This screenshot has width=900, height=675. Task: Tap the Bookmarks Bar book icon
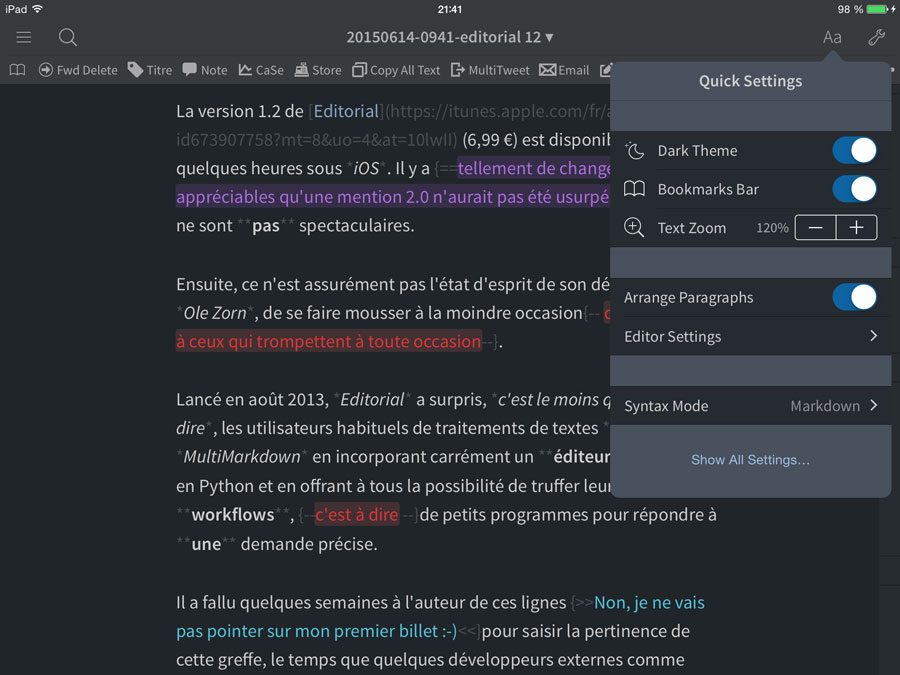point(634,189)
